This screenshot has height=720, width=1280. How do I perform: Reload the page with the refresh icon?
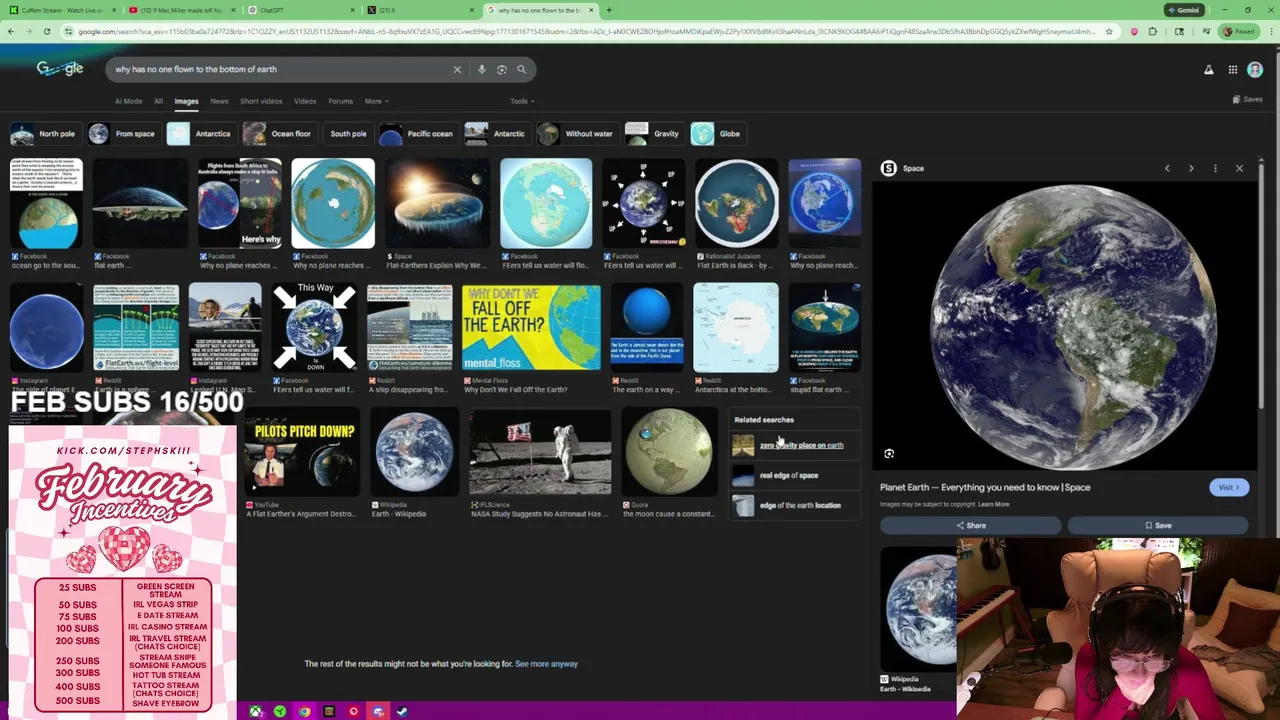tap(47, 31)
